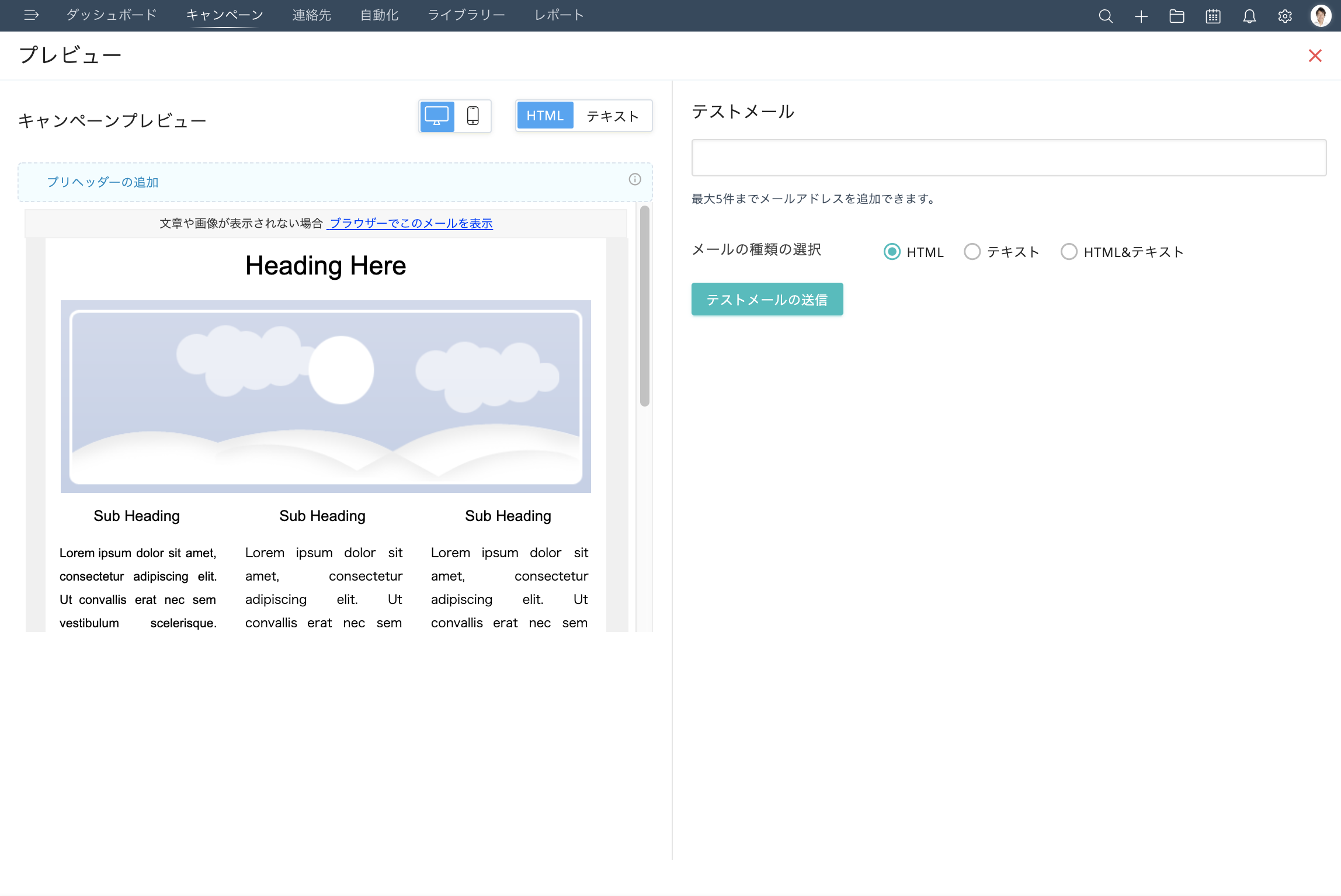Click the plus create-new icon
The height and width of the screenshot is (896, 1341).
(x=1141, y=16)
